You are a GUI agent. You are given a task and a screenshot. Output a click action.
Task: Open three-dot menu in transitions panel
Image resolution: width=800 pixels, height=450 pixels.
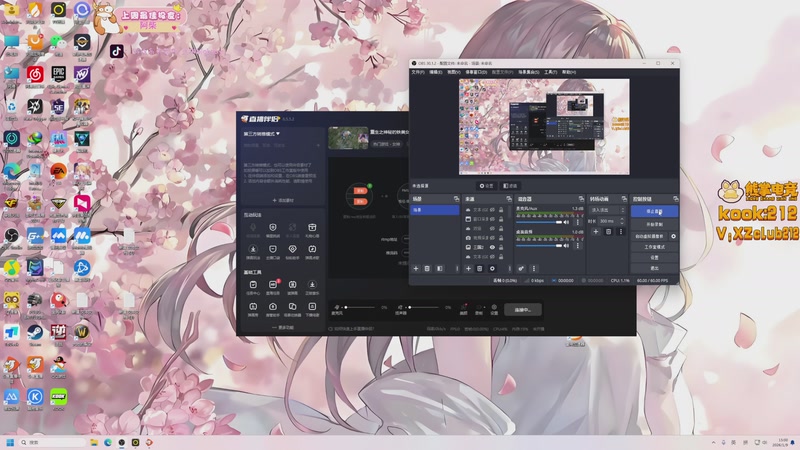coord(620,232)
